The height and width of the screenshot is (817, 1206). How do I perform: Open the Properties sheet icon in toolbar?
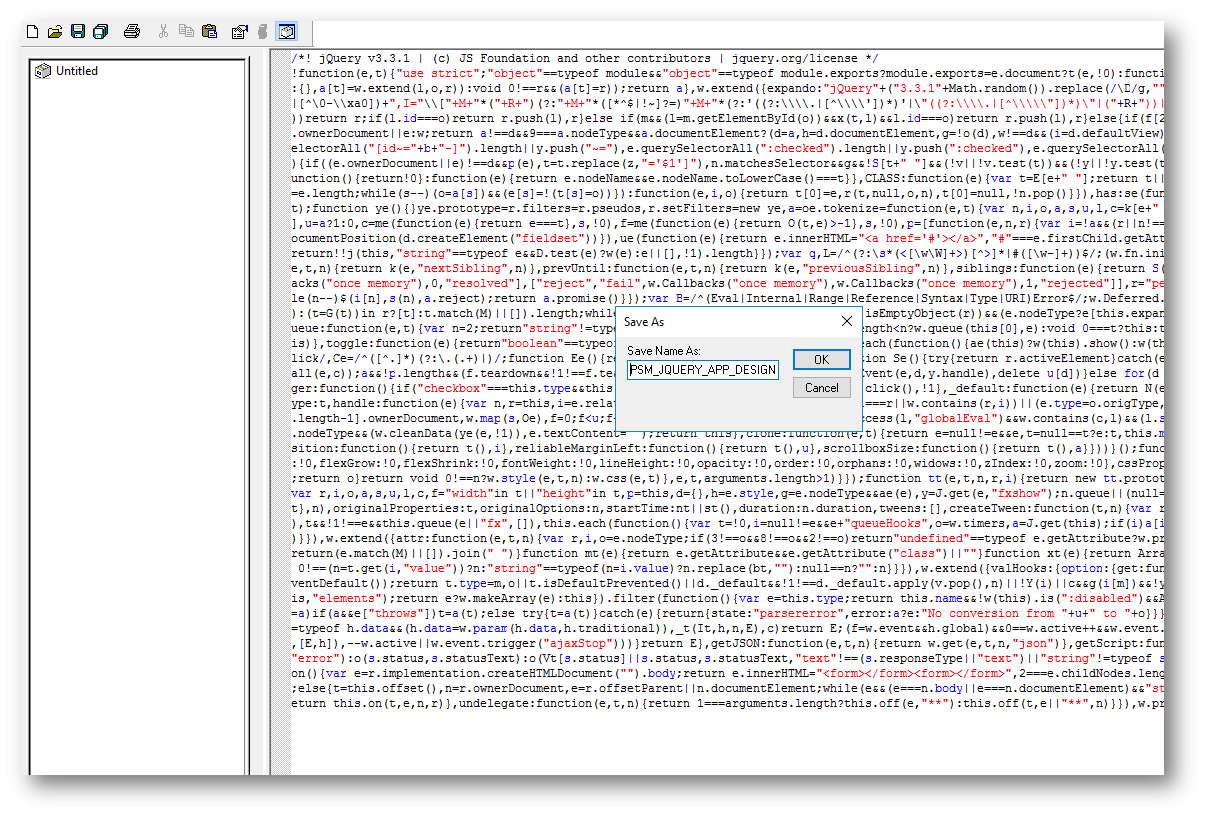click(240, 32)
